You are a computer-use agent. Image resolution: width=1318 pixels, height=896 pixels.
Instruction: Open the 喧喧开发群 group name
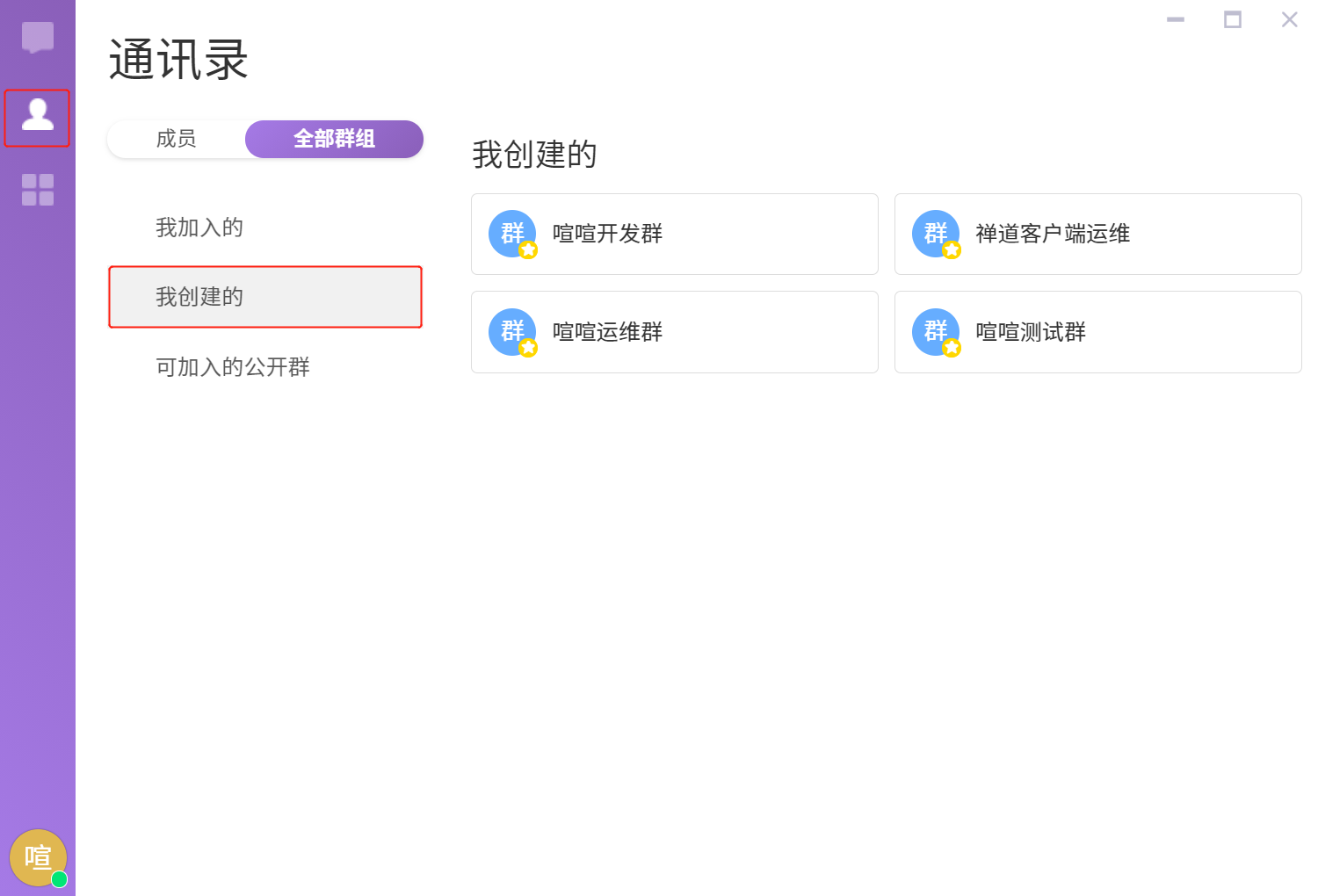(x=607, y=234)
